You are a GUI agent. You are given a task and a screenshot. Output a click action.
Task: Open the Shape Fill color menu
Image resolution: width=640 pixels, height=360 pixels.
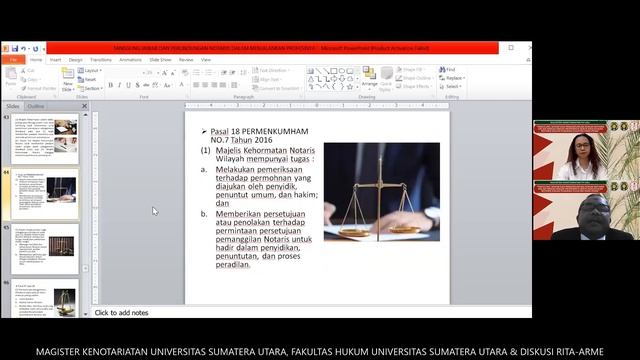pyautogui.click(x=411, y=70)
